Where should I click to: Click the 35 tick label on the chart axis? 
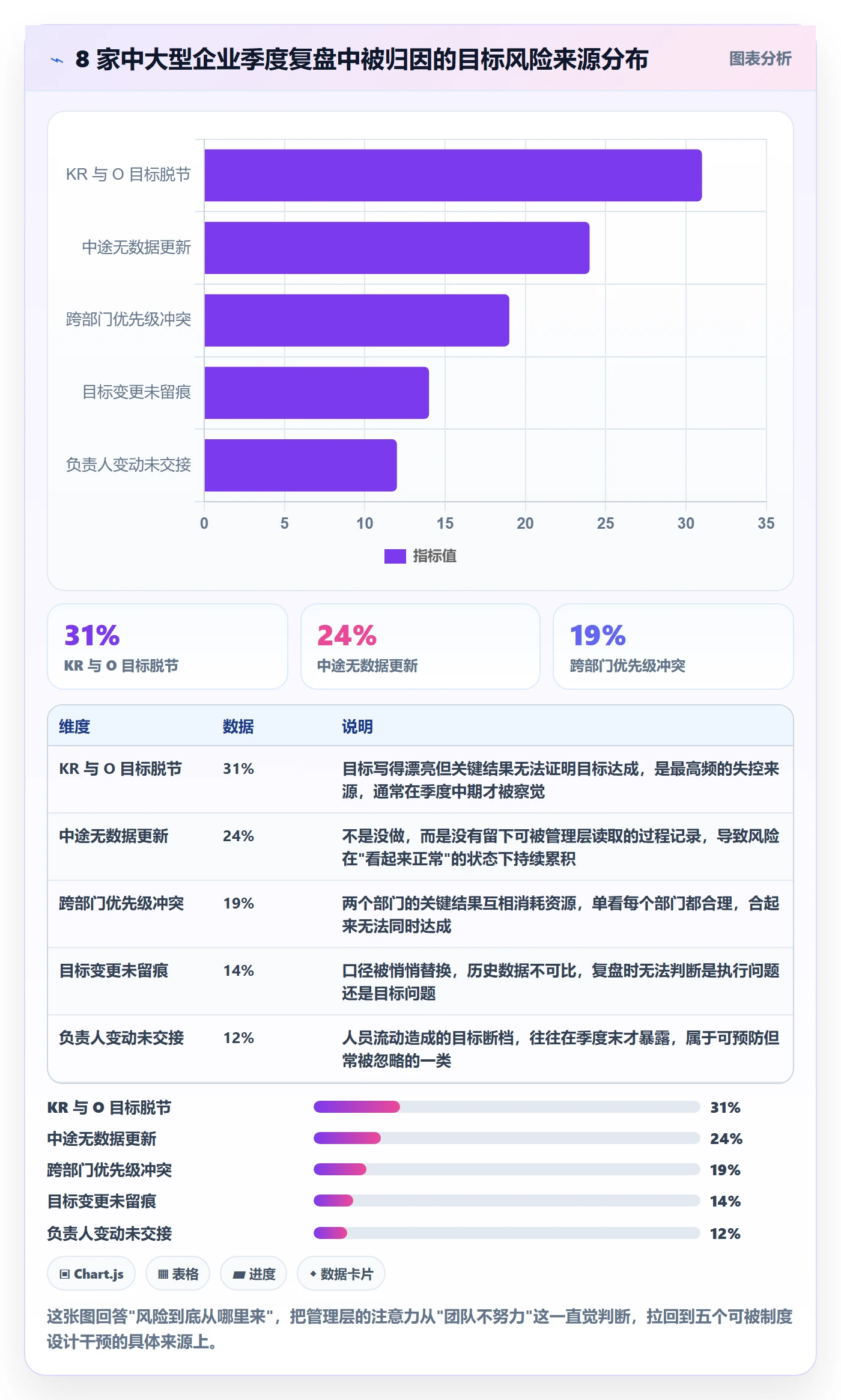point(766,523)
